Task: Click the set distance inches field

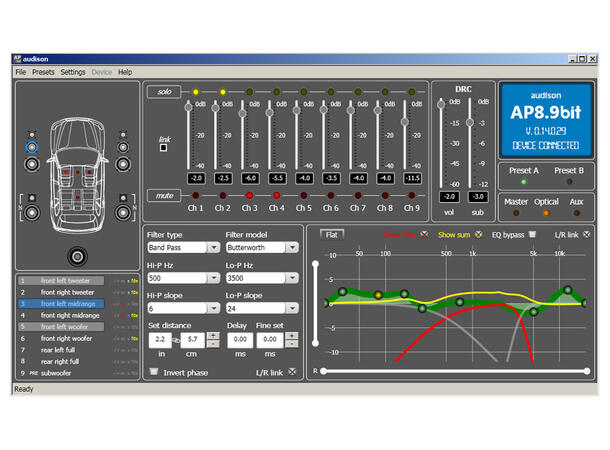Action: coord(160,340)
